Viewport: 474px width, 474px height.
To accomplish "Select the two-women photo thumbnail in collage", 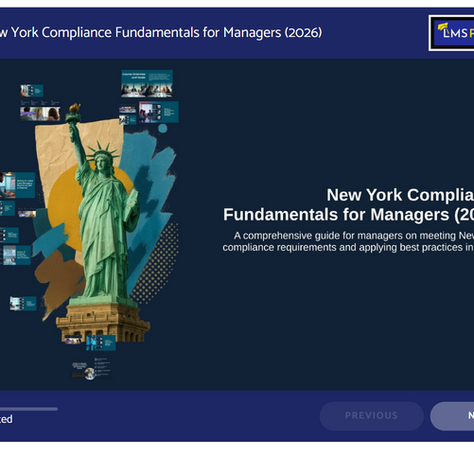I will point(40,114).
